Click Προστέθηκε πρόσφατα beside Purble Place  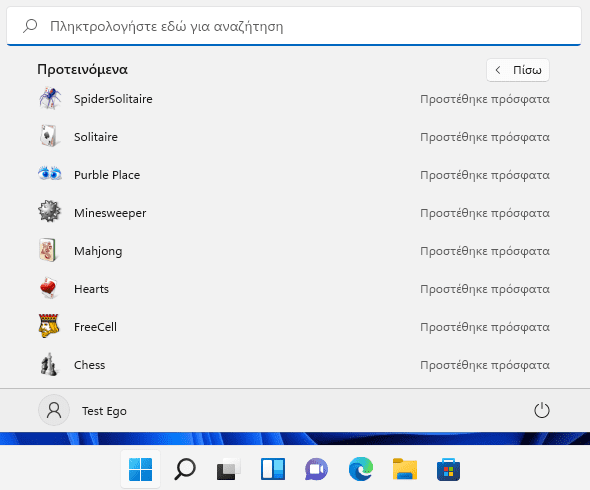(485, 175)
